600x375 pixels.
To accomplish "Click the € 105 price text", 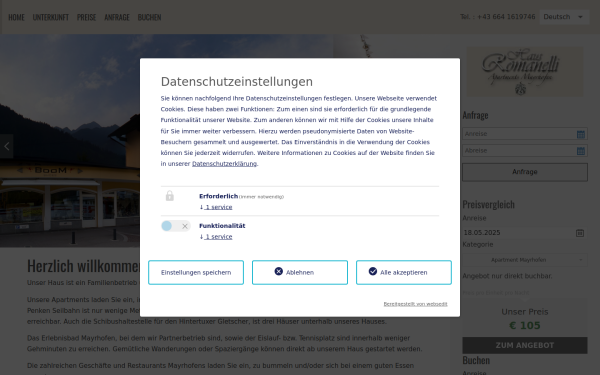I will pyautogui.click(x=525, y=326).
